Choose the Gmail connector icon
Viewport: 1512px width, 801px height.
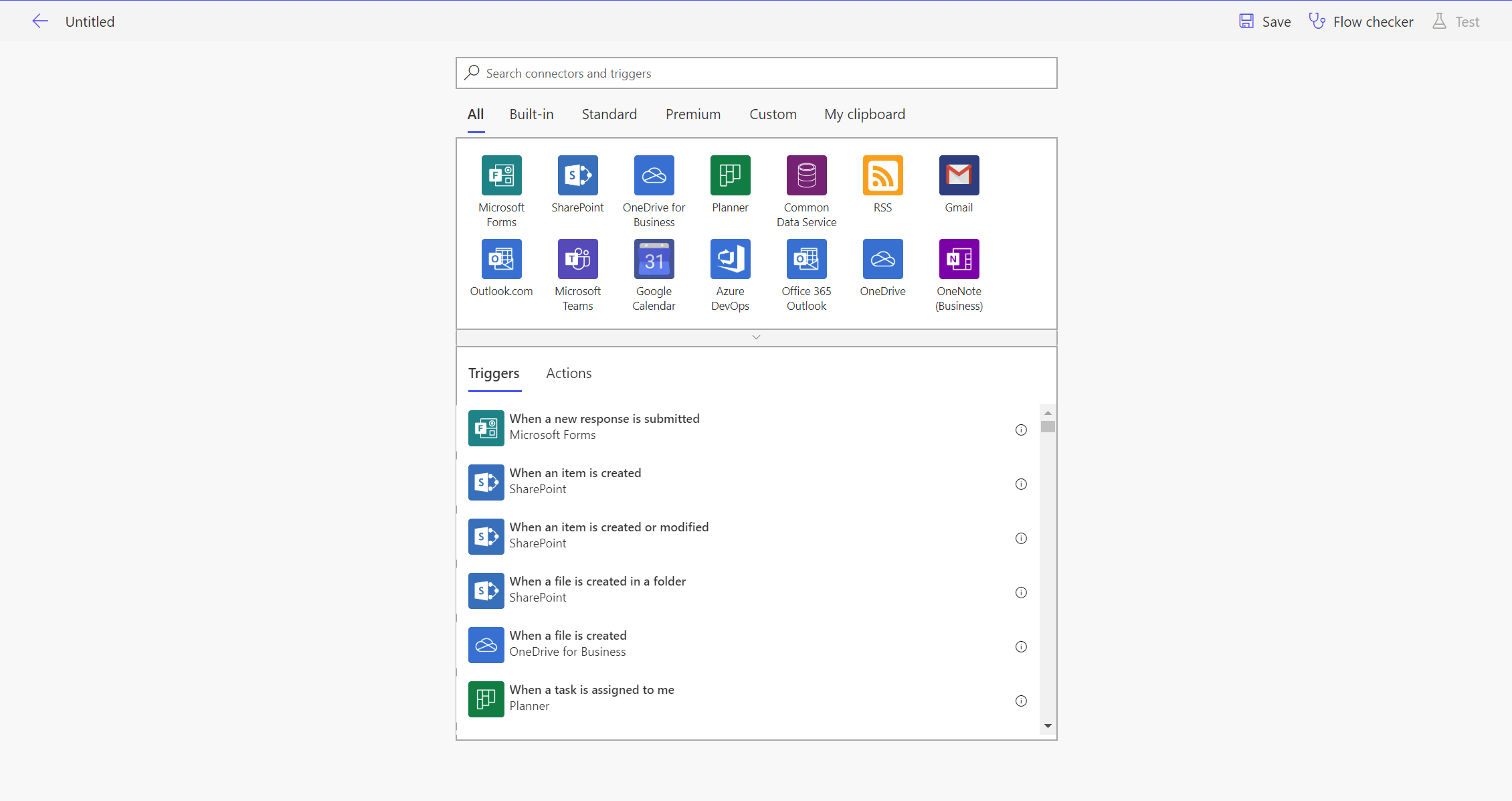coord(959,175)
